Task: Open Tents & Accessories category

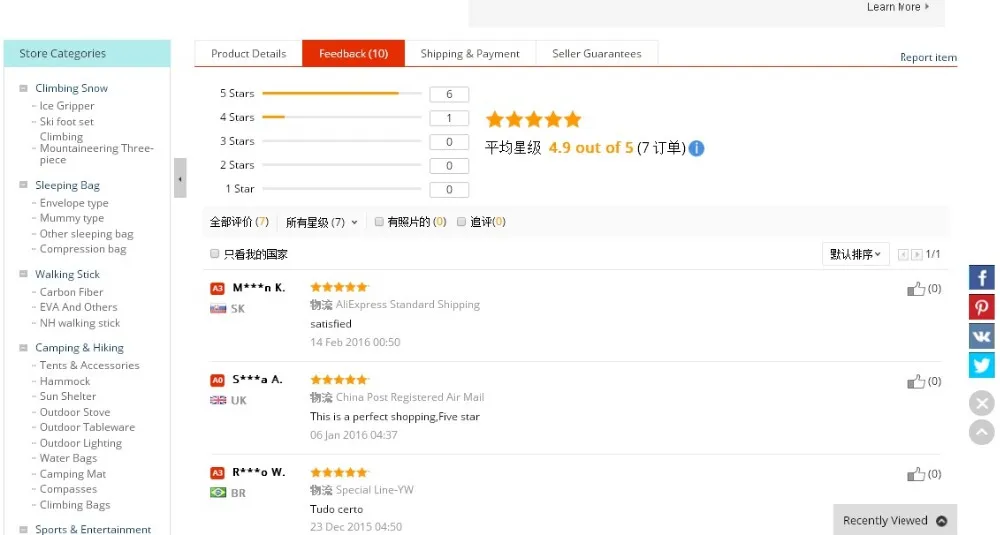Action: pos(89,365)
